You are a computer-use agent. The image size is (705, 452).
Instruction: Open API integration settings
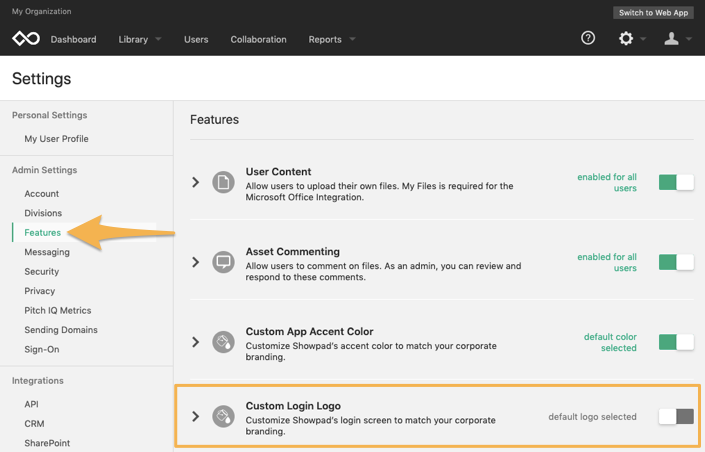[x=31, y=404]
